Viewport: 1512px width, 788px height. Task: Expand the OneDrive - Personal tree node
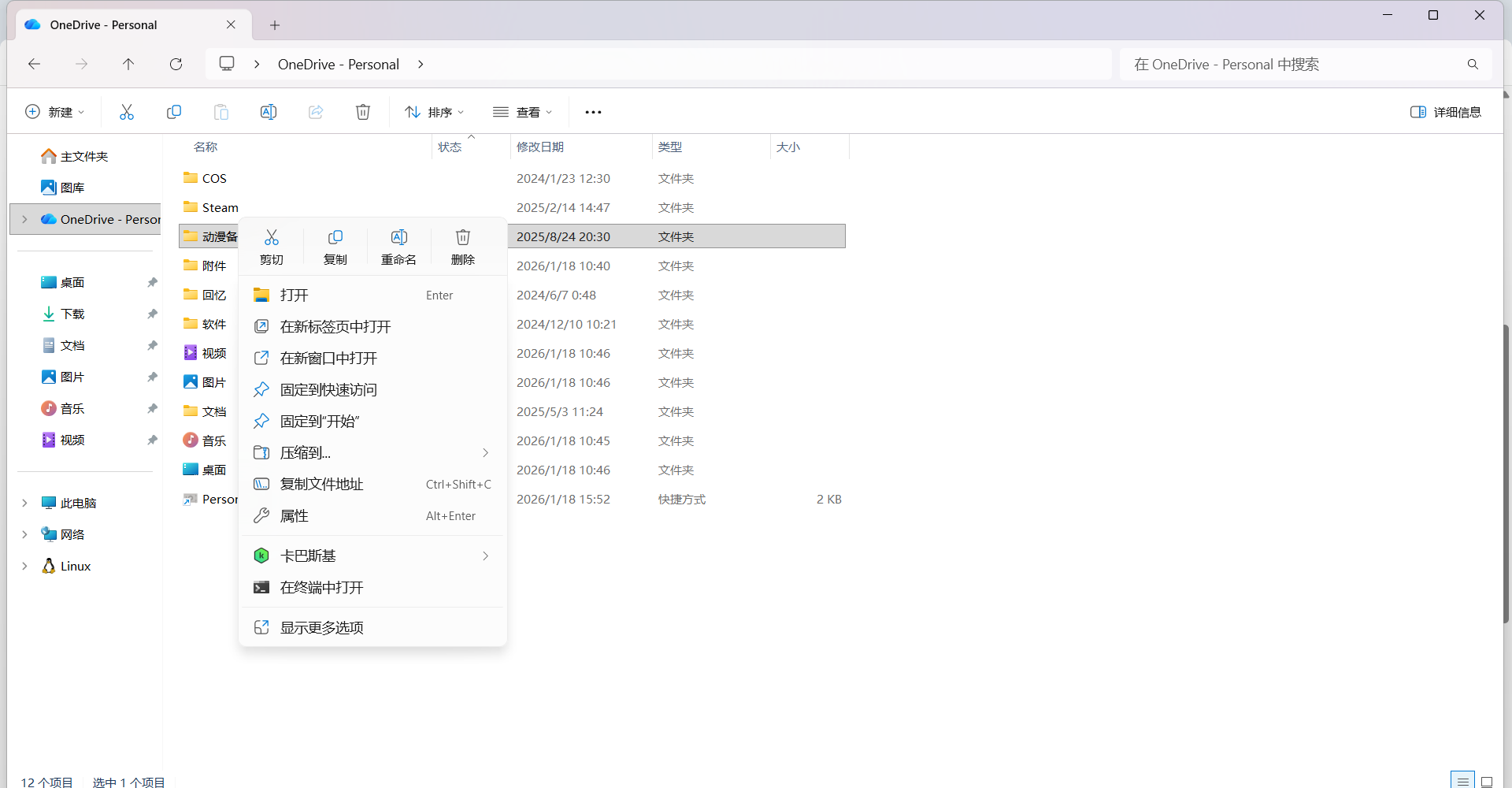tap(24, 219)
